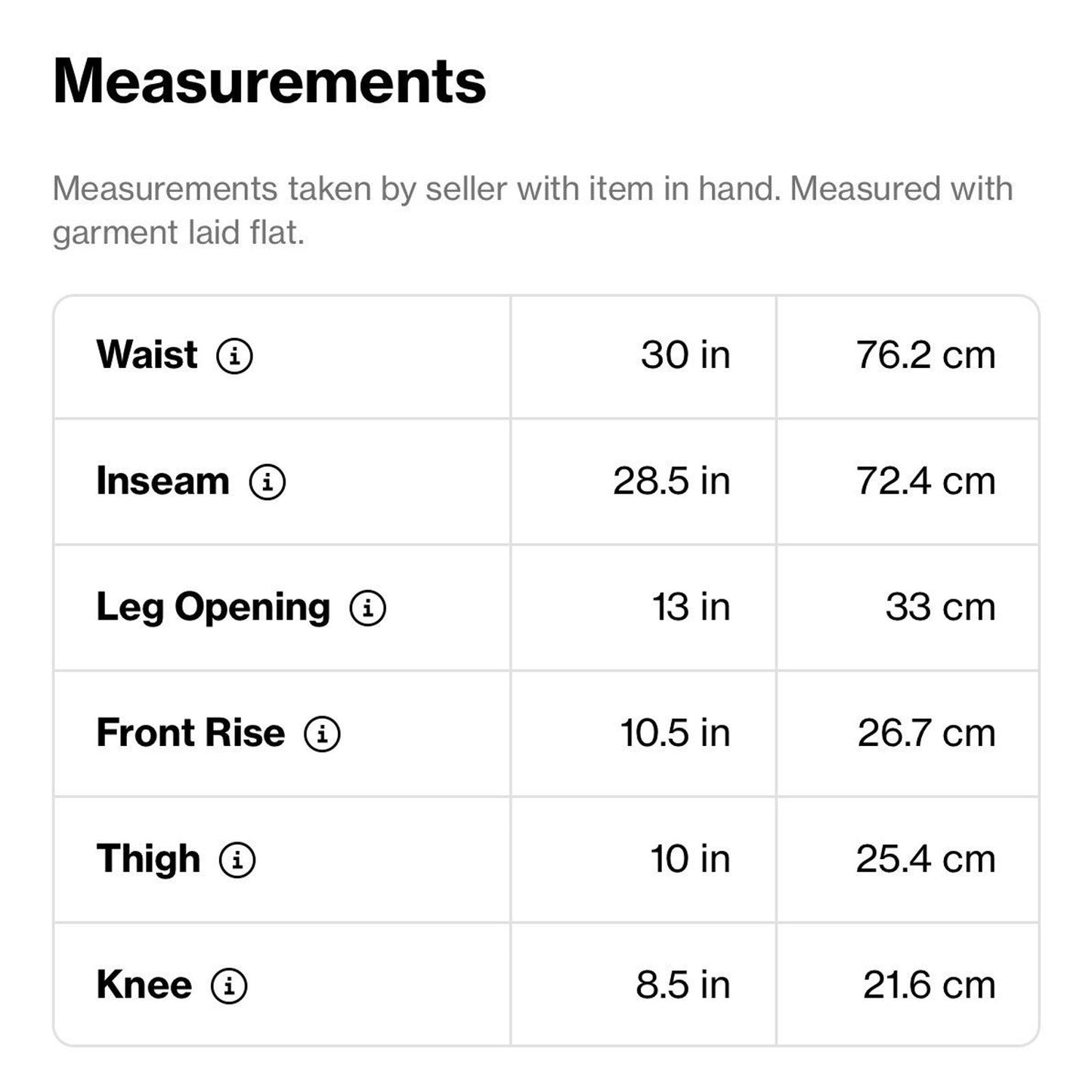Select the 10 in thigh value
Viewport: 1092px width, 1092px height.
pos(690,860)
